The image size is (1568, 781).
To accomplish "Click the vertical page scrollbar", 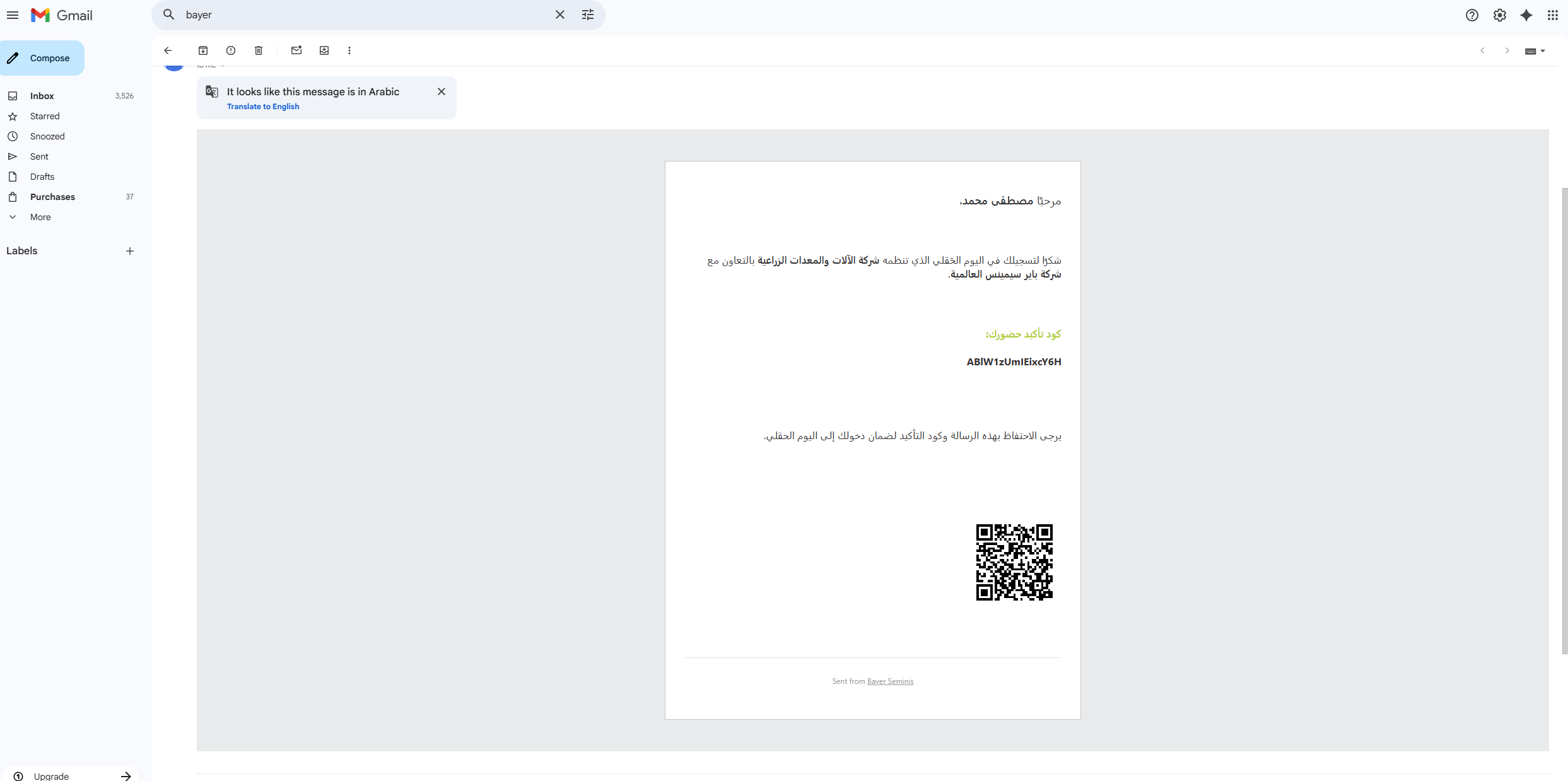I will click(1564, 420).
